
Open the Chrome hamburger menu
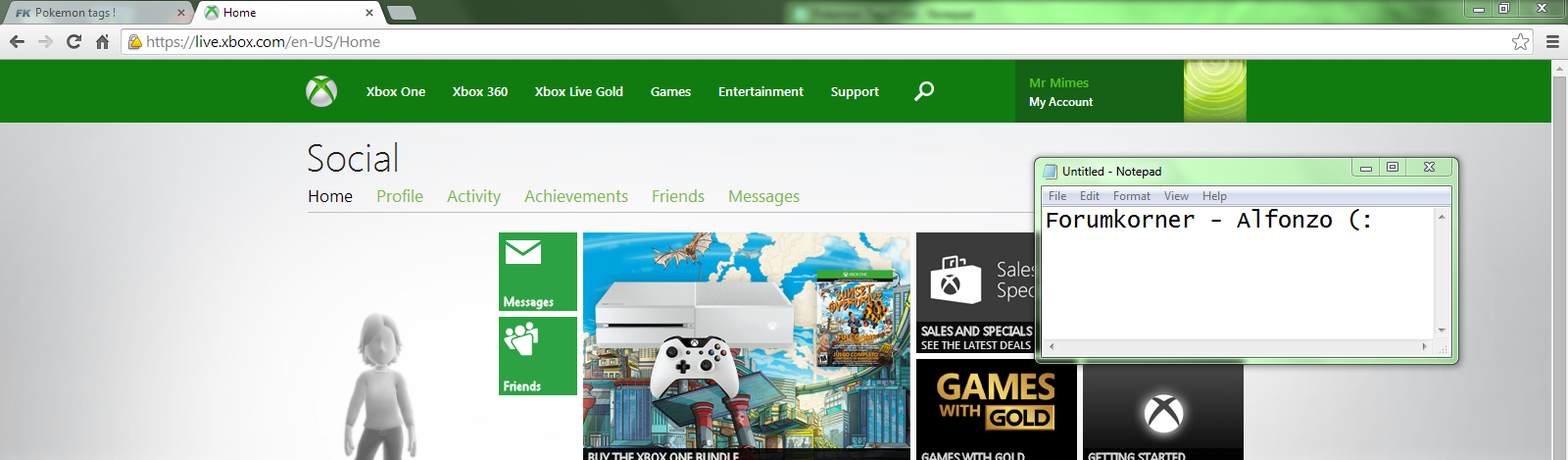pyautogui.click(x=1552, y=41)
